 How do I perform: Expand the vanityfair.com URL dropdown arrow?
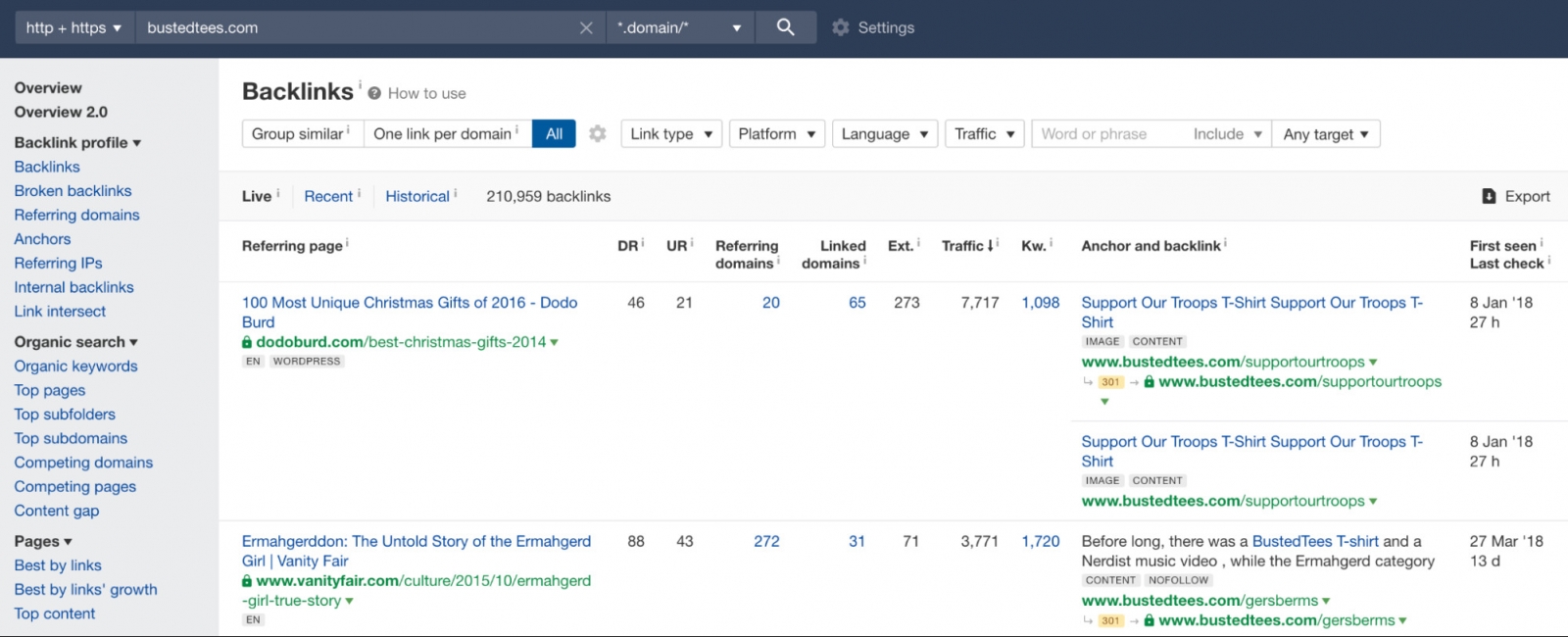click(x=349, y=601)
